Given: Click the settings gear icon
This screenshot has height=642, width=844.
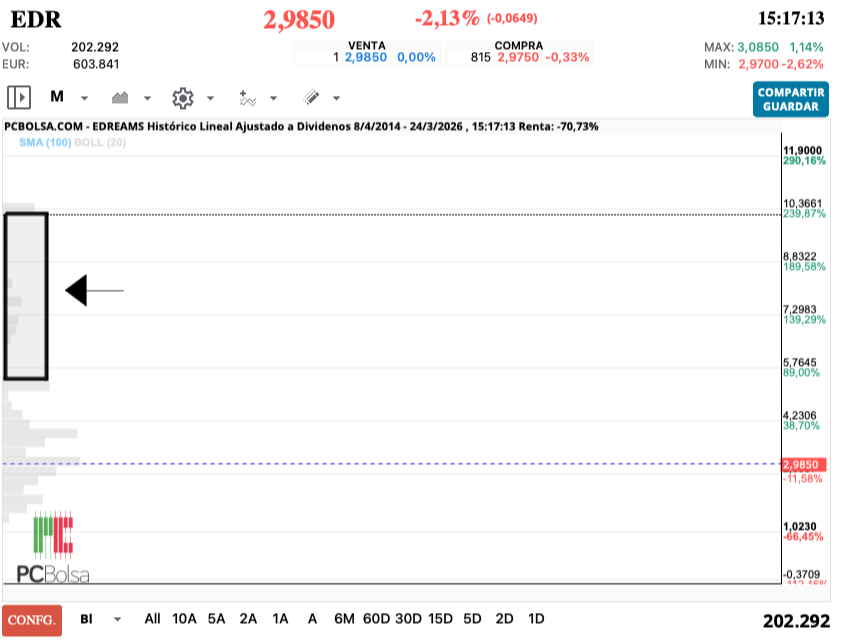Looking at the screenshot, I should tap(182, 98).
